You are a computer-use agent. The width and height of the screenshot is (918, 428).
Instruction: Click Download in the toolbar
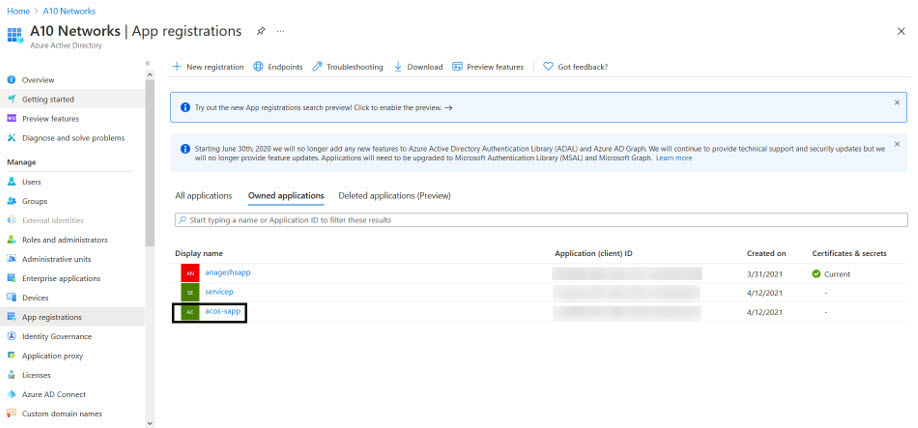(417, 67)
